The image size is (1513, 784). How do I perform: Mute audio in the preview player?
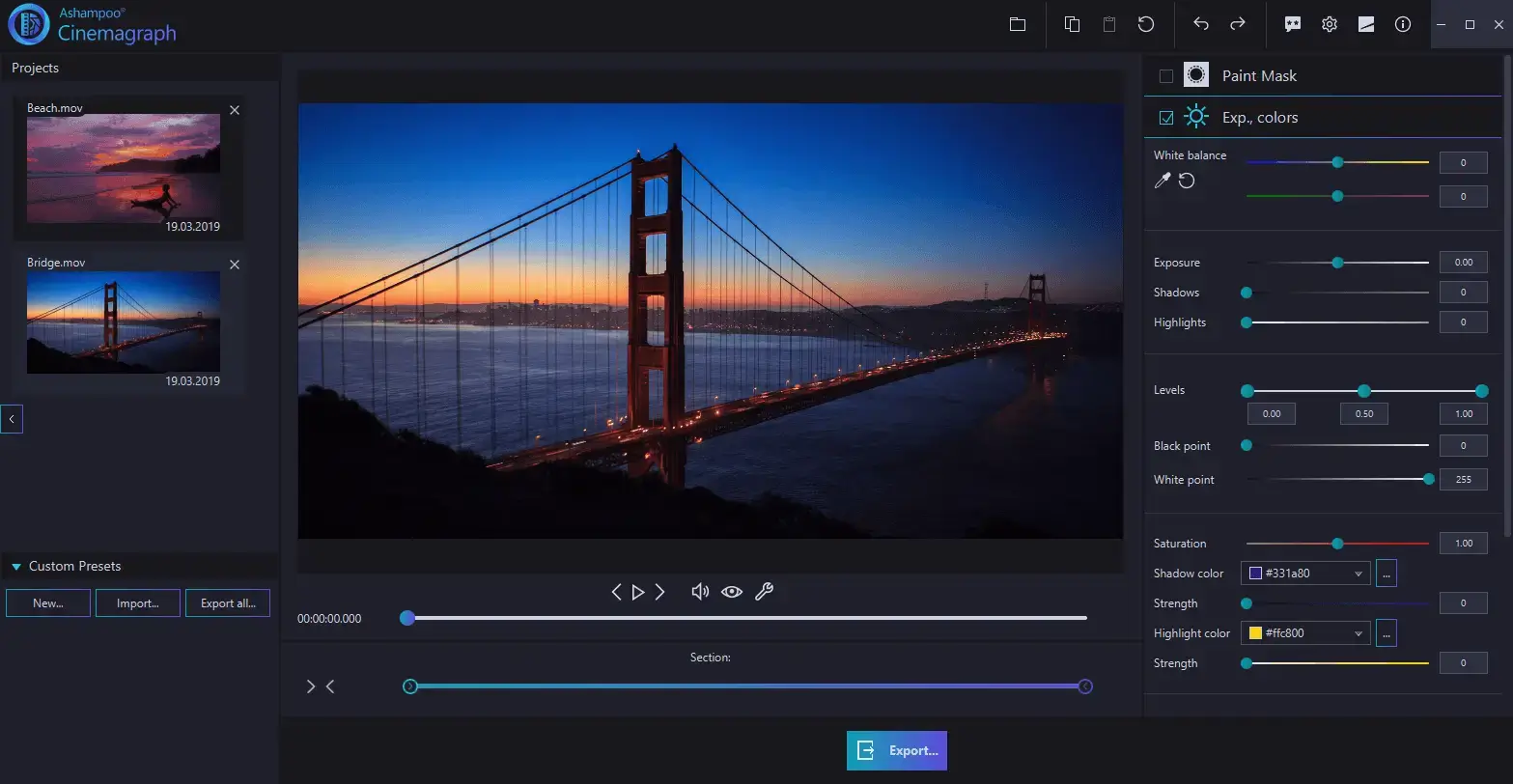pyautogui.click(x=699, y=591)
